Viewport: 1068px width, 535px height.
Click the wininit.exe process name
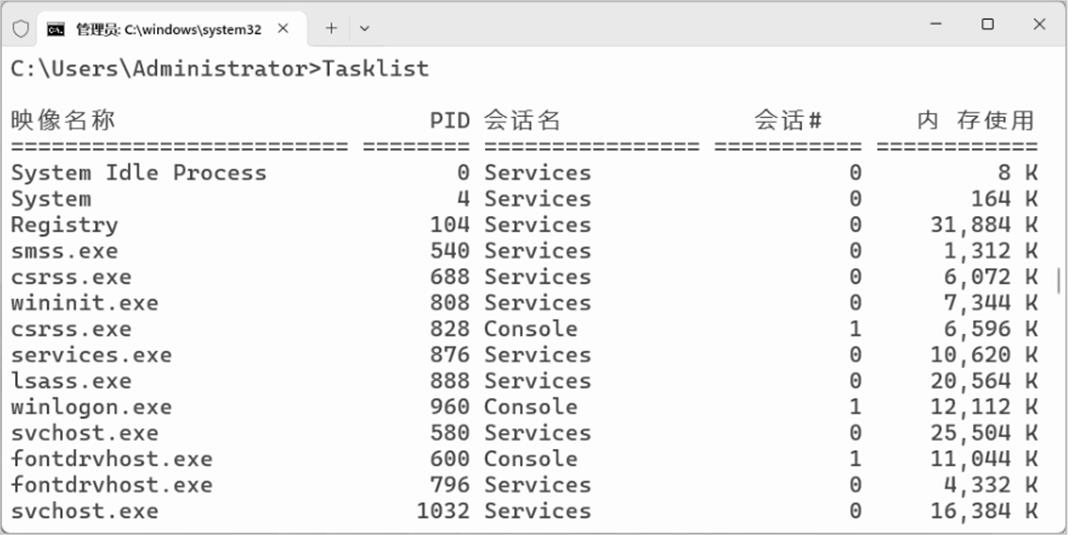point(84,303)
